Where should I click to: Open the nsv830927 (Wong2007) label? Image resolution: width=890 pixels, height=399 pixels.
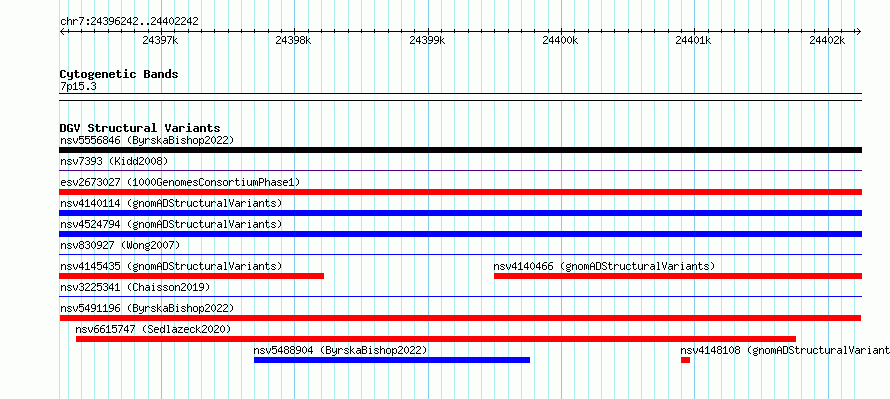pyautogui.click(x=120, y=245)
